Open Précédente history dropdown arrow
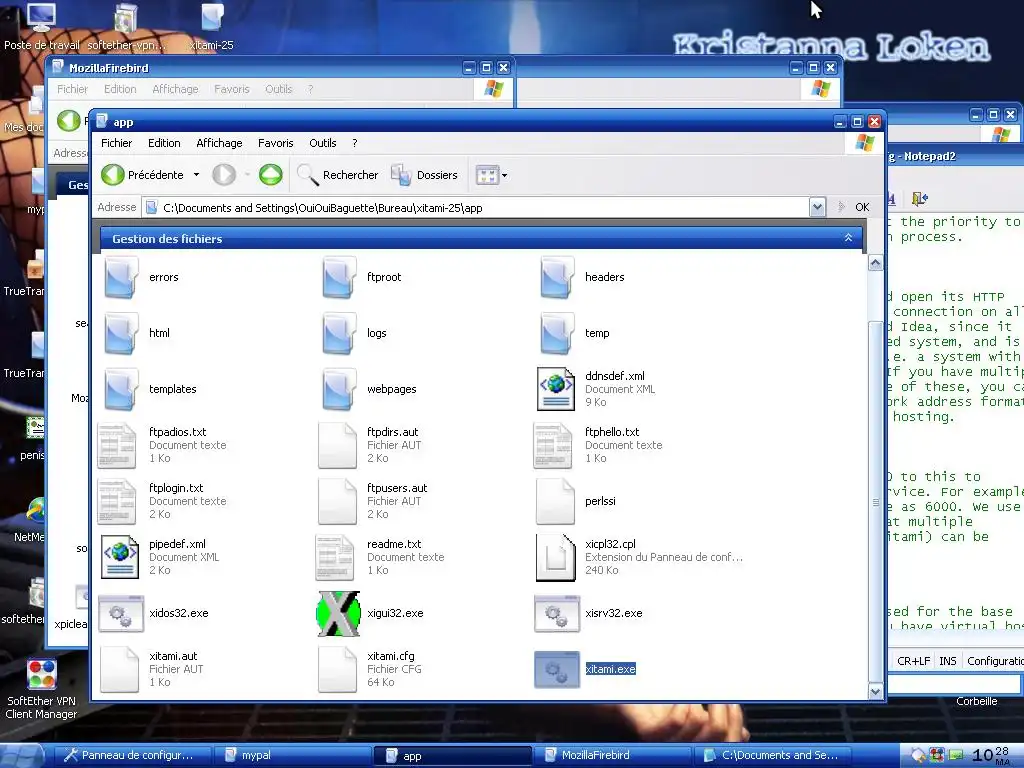Screen dimensions: 1024x768 (x=196, y=174)
